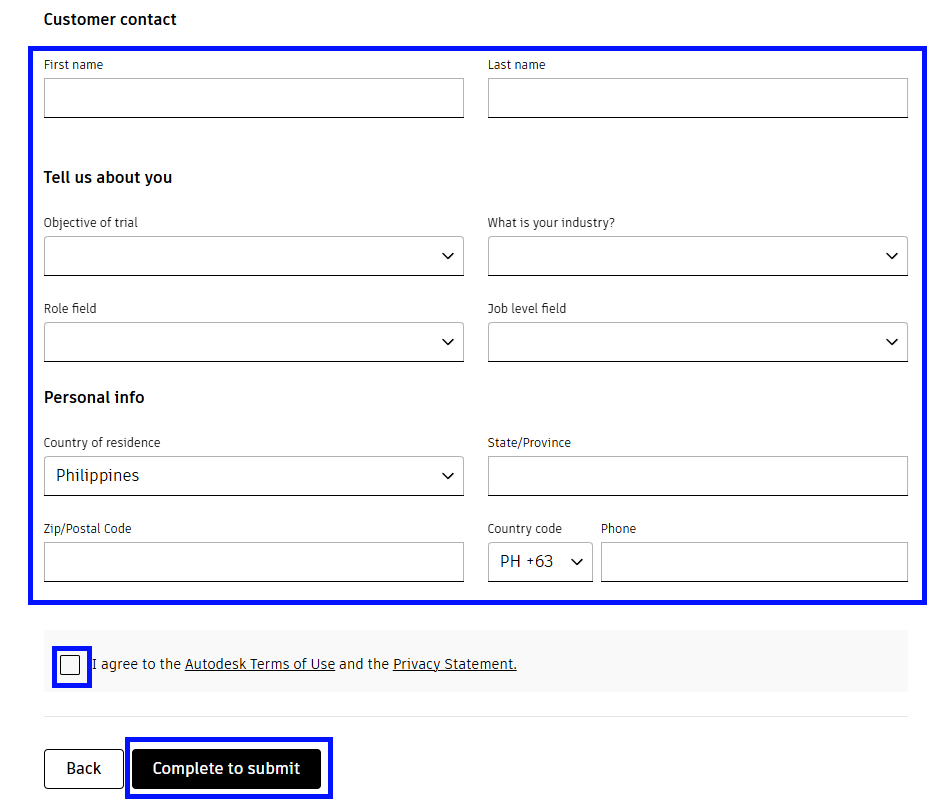The image size is (939, 801).
Task: Click the Objective of trial chevron arrow
Action: 448,257
